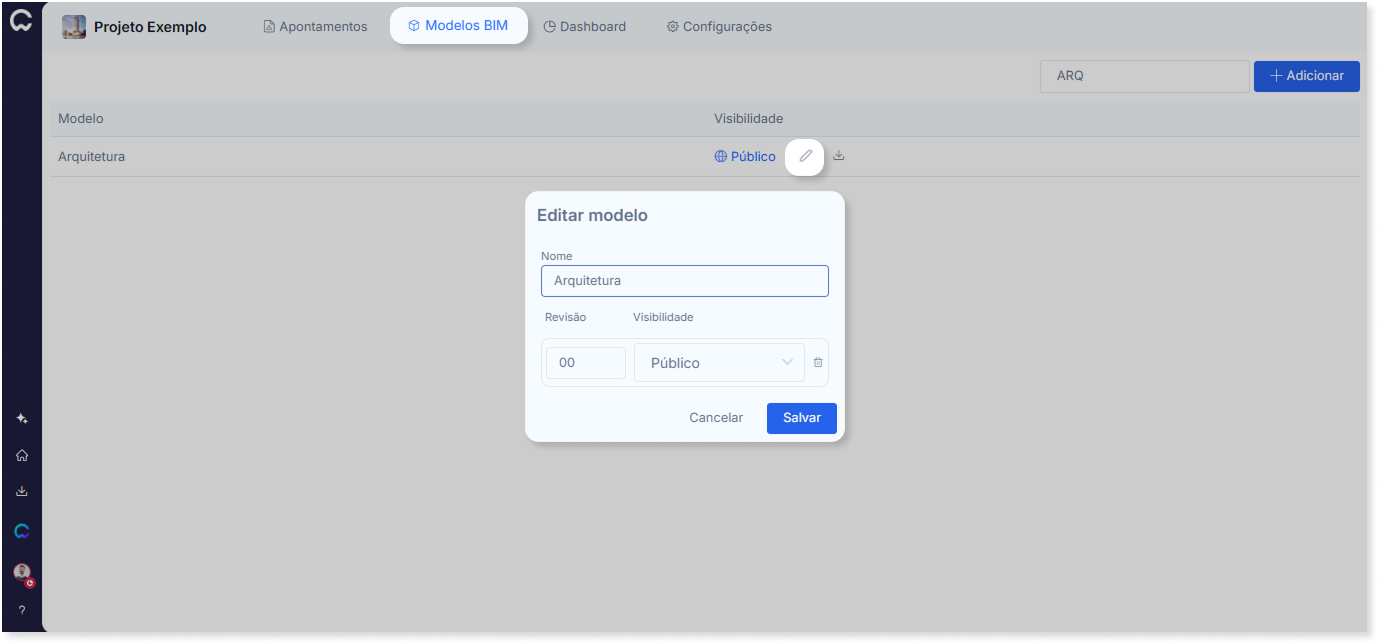Download the Arquitetura model via download icon

(x=839, y=156)
